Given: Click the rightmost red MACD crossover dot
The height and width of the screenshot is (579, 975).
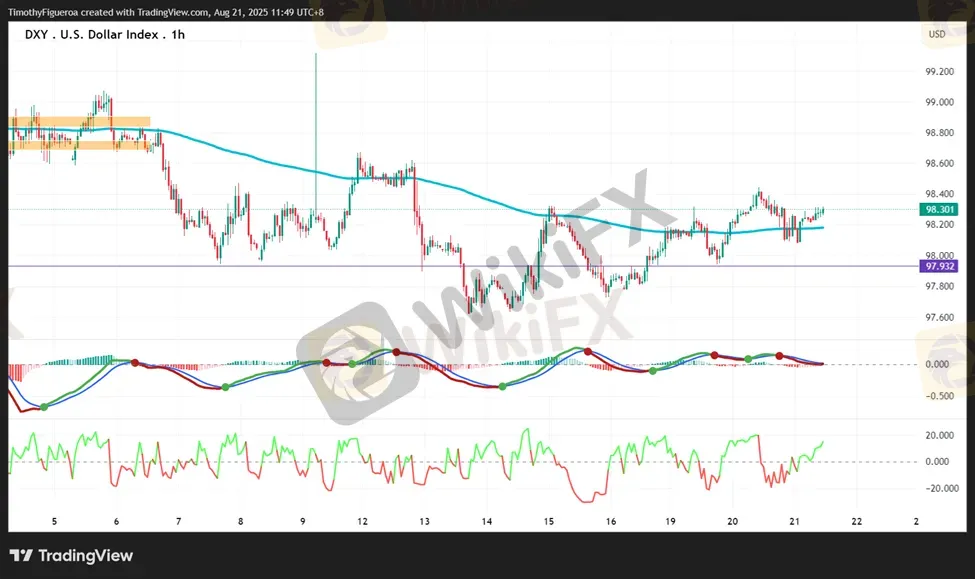Looking at the screenshot, I should click(781, 355).
